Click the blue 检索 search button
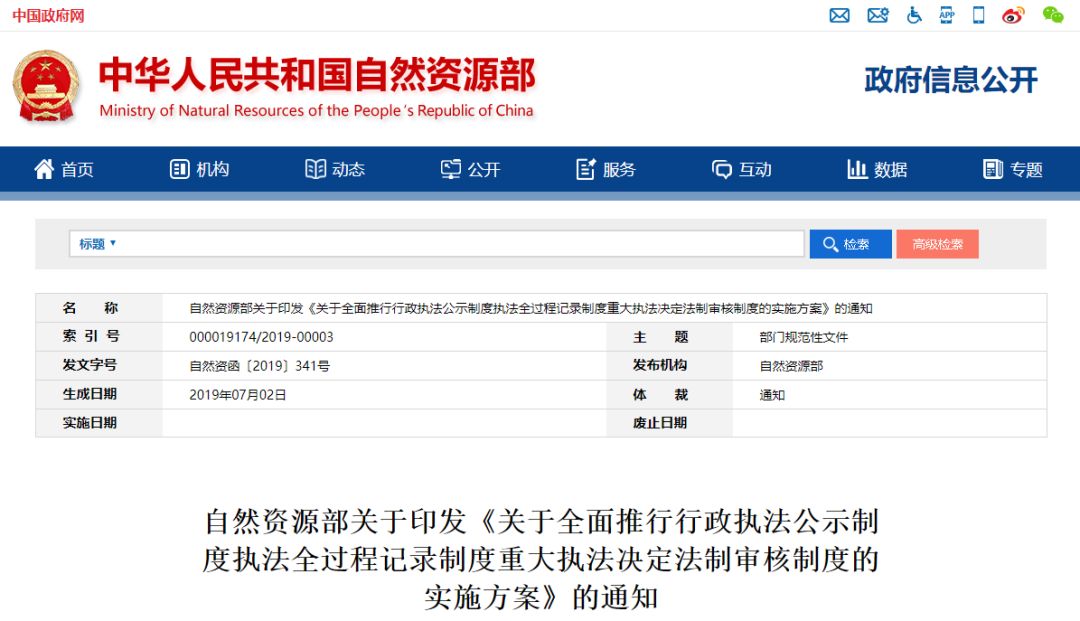Screen dimensions: 1080x621 tap(851, 244)
